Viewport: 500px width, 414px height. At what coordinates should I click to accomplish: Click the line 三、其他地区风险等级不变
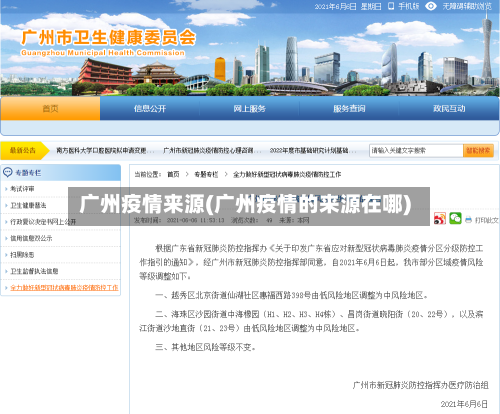click(206, 347)
